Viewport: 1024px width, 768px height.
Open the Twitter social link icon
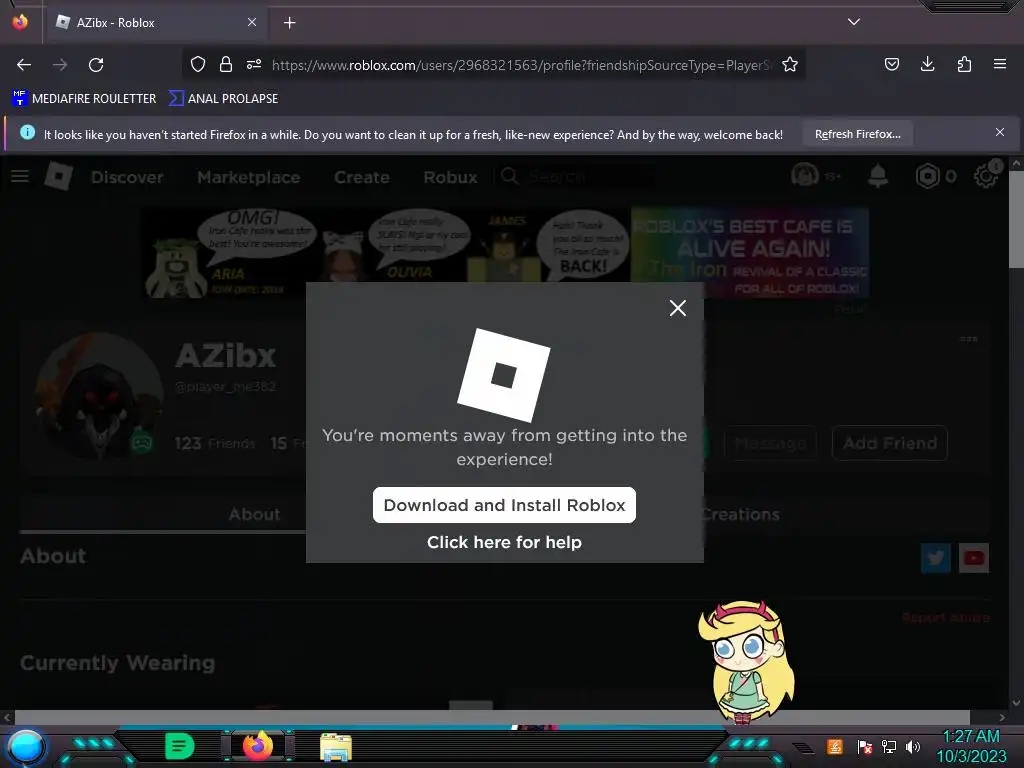936,558
